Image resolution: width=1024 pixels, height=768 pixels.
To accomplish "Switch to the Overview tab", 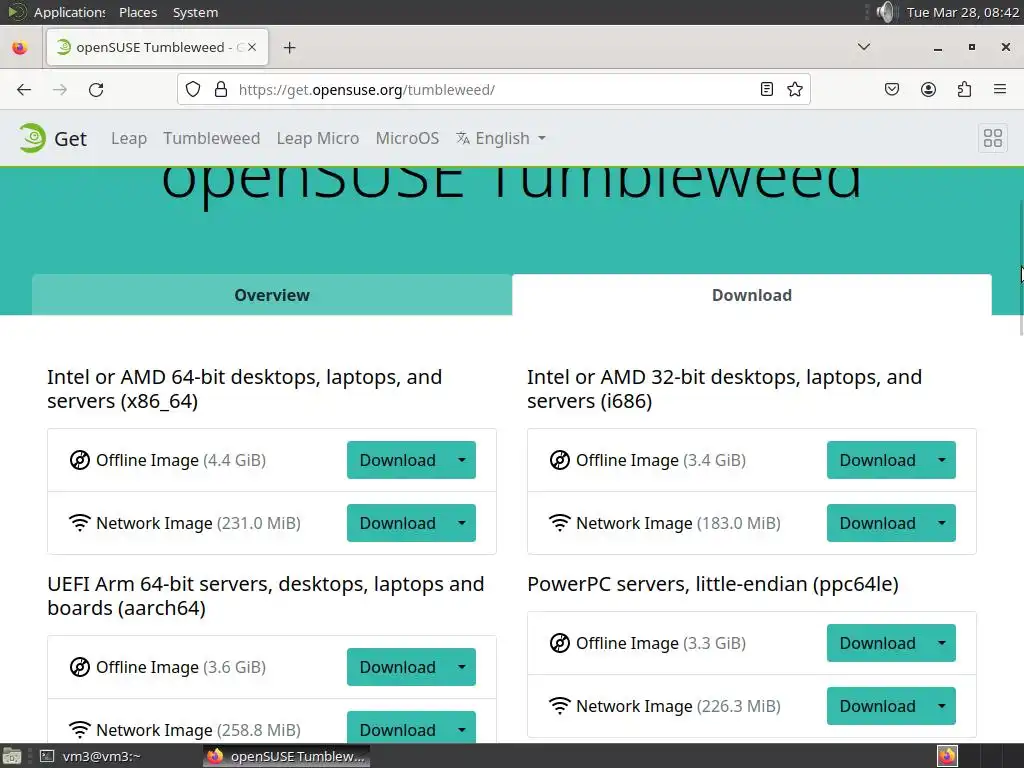I will [x=272, y=295].
